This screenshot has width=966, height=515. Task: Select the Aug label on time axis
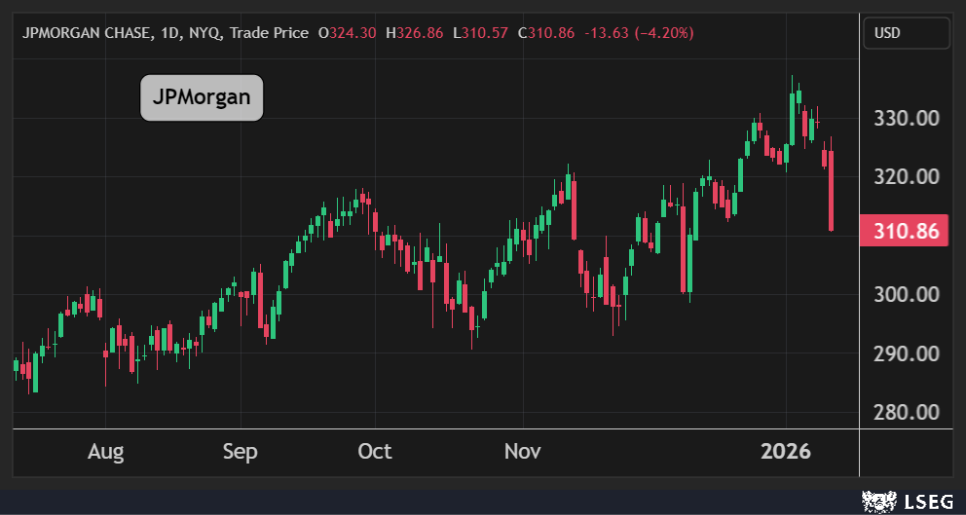tap(105, 452)
